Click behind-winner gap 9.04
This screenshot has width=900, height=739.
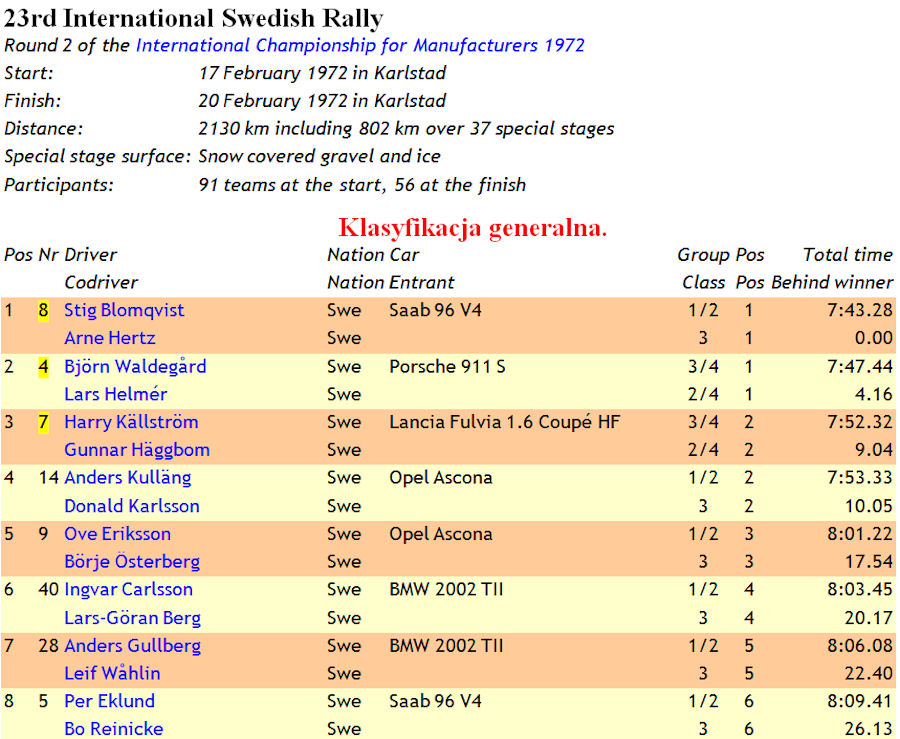pos(874,450)
